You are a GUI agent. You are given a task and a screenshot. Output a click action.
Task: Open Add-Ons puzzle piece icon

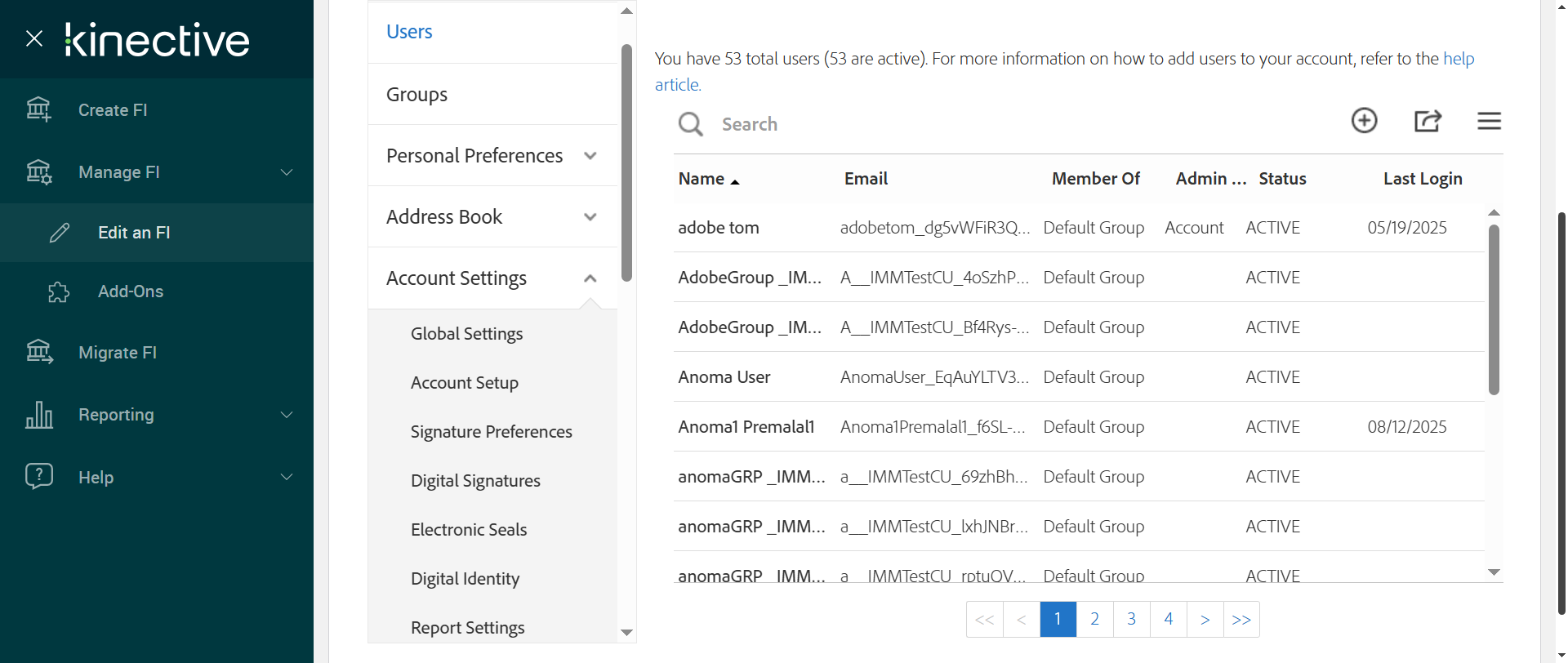coord(59,291)
